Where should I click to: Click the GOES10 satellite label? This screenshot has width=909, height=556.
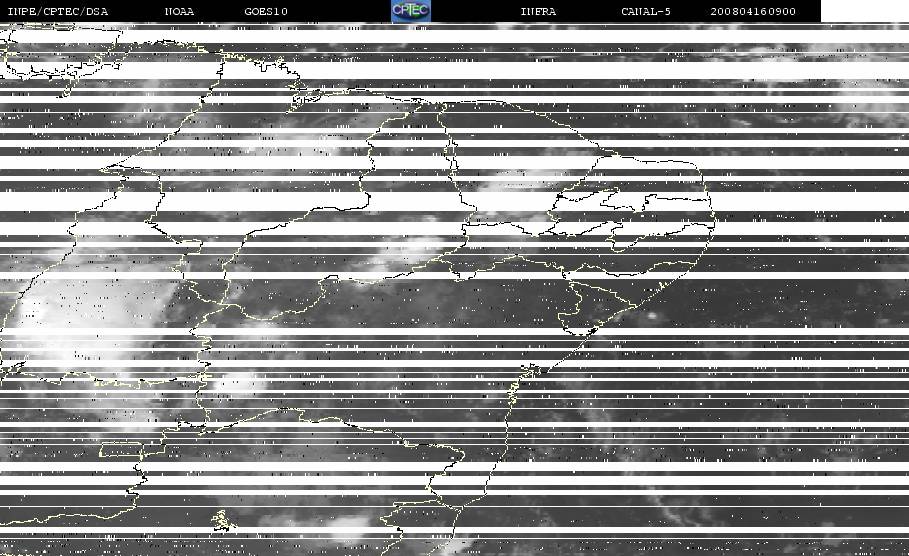(x=266, y=12)
